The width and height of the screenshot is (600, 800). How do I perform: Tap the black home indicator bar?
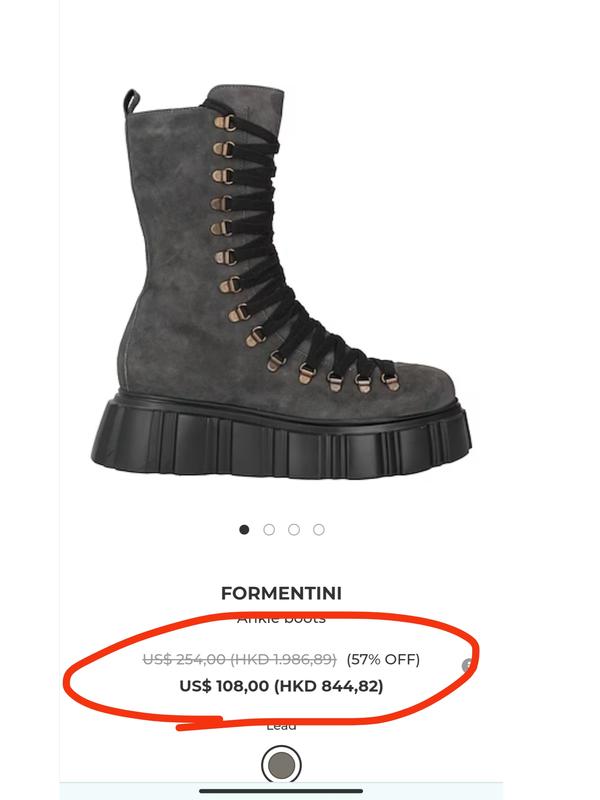(281, 791)
